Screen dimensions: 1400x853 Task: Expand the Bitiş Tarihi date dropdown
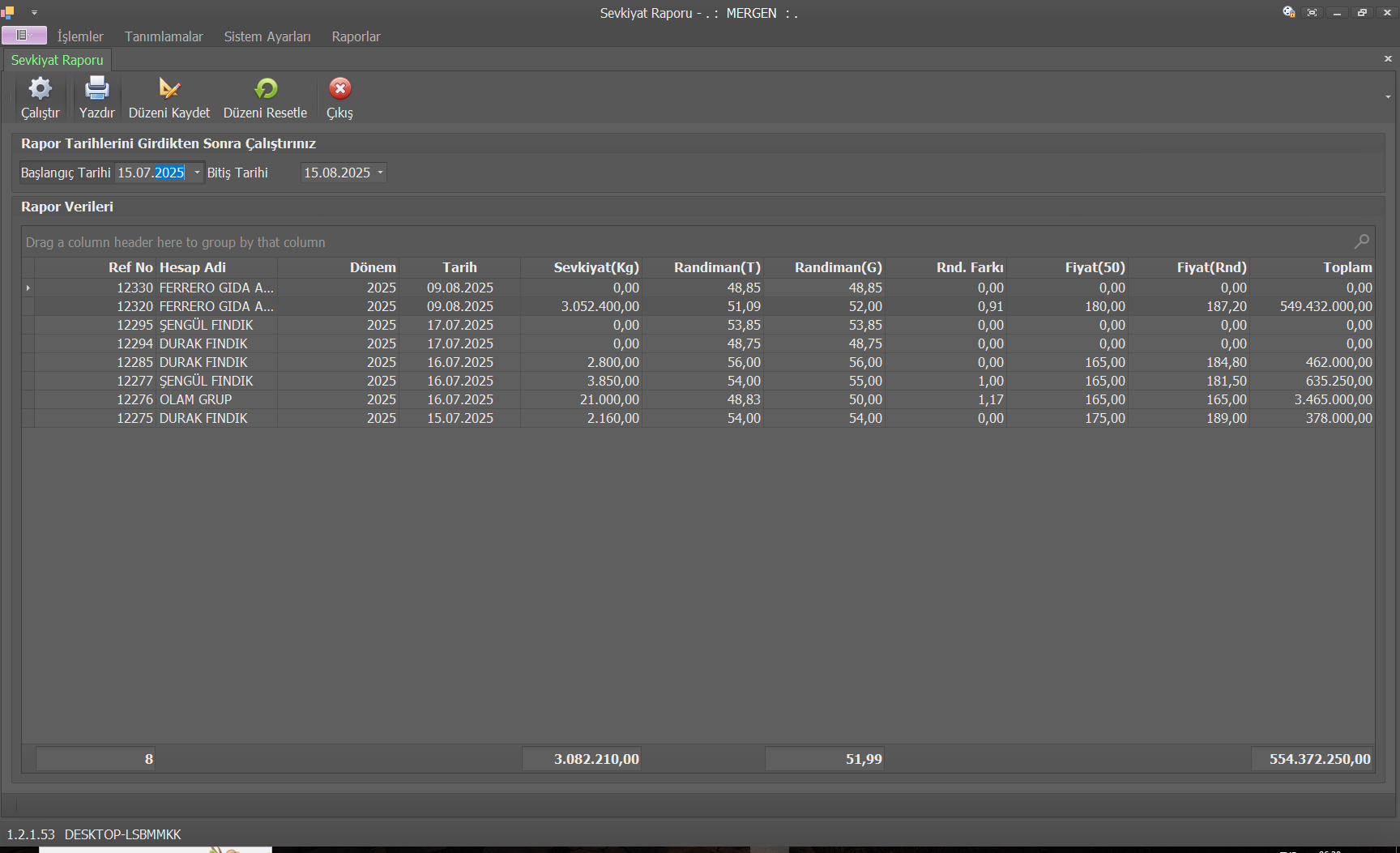(380, 173)
